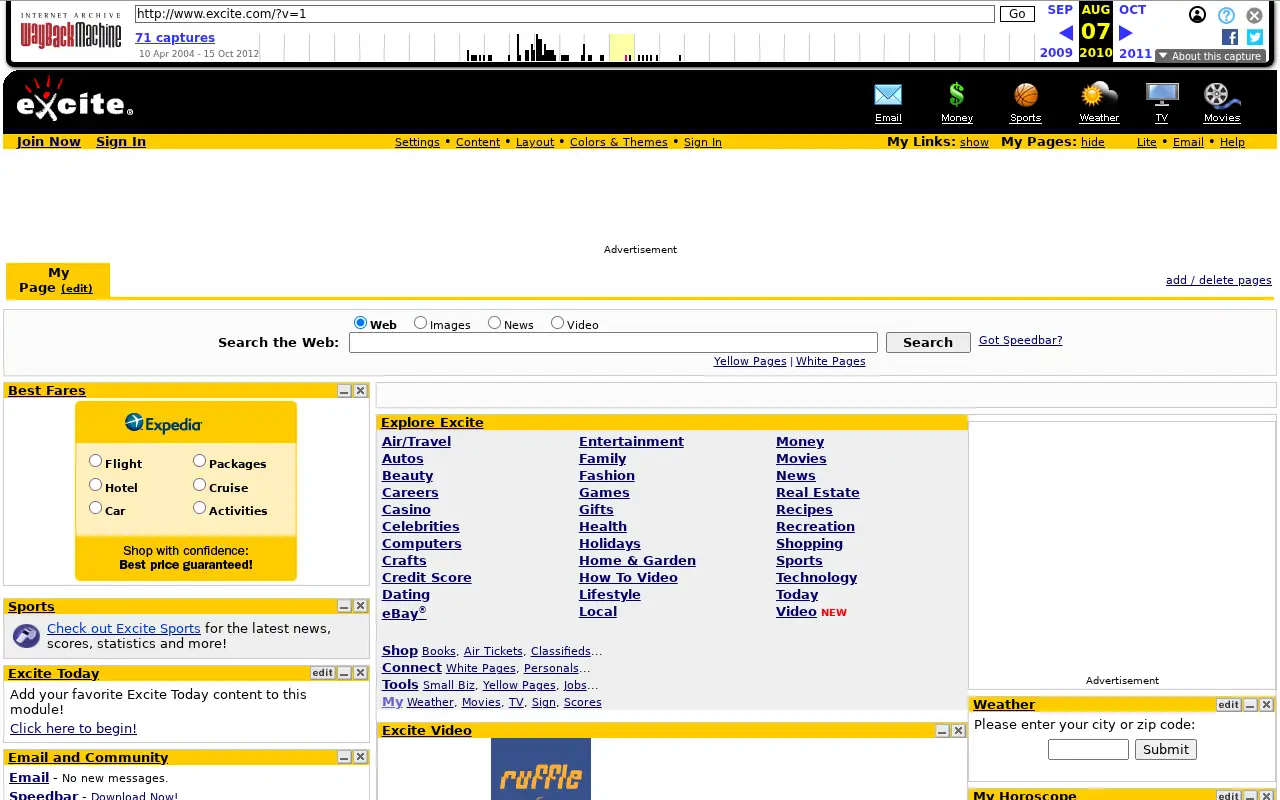
Task: Select the My Page tab
Action: [58, 280]
